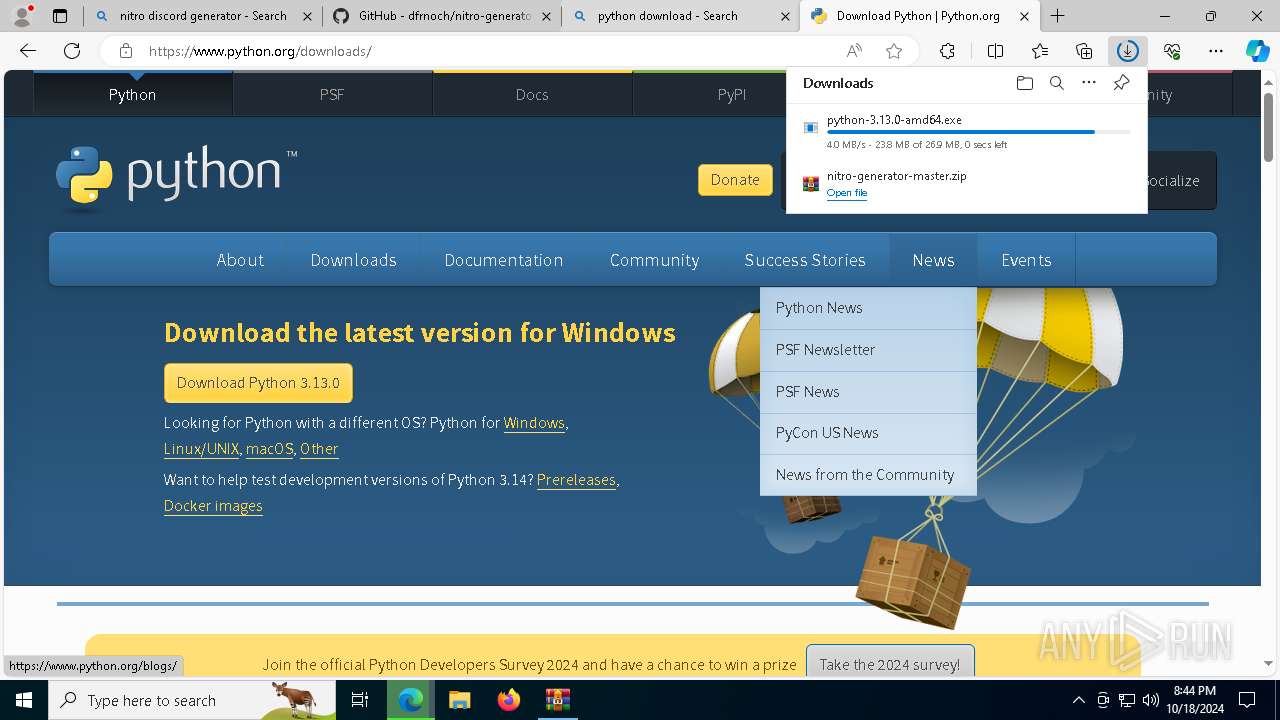Close the Download Python tab
This screenshot has height=720, width=1280.
(1024, 16)
